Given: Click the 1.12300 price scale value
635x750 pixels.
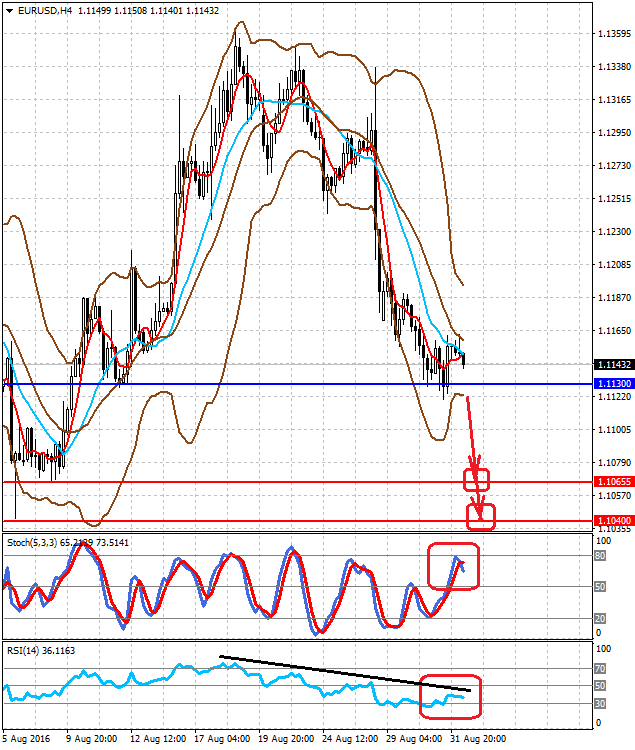Looking at the screenshot, I should point(614,232).
